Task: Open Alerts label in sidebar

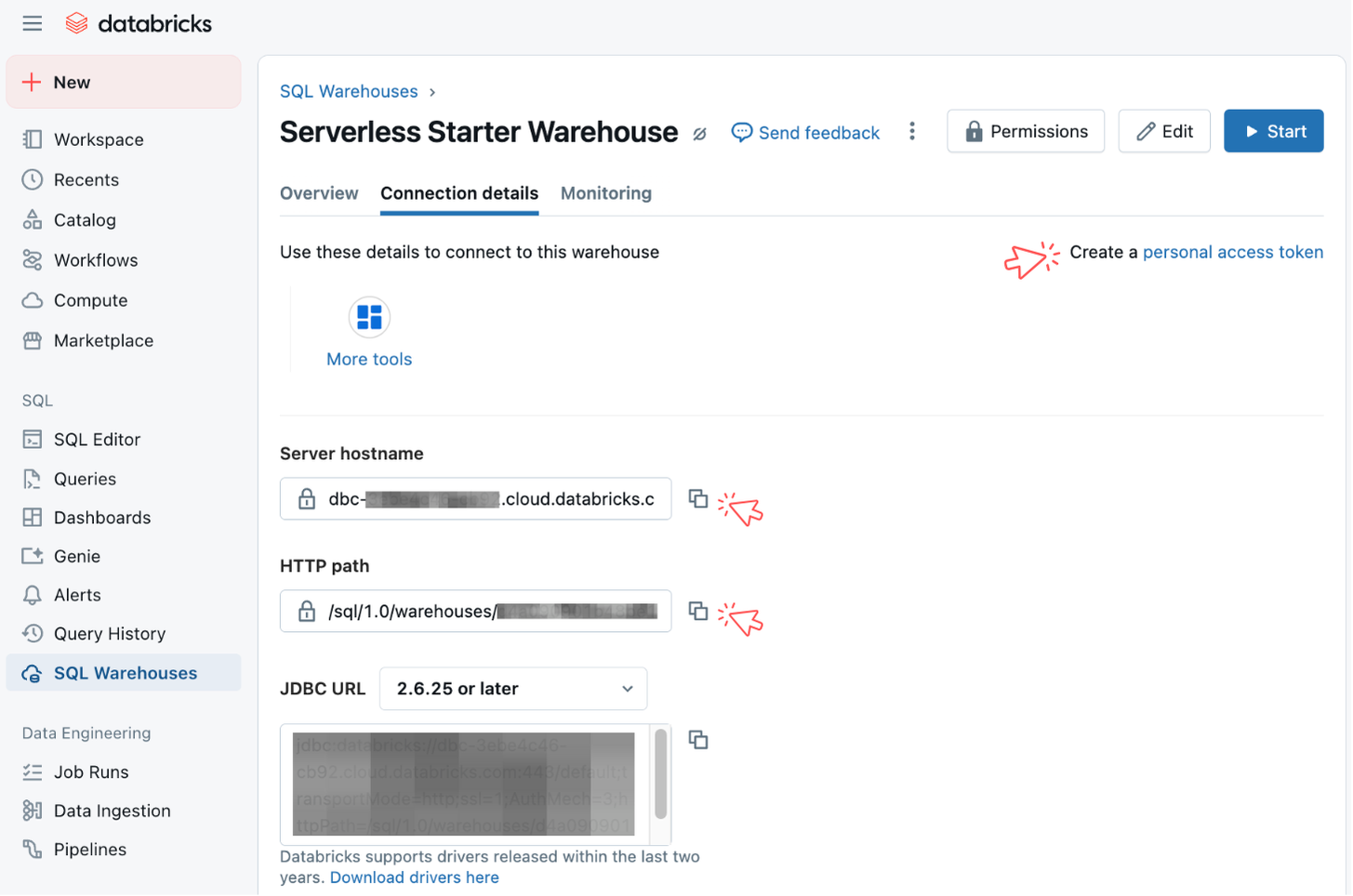Action: point(77,595)
